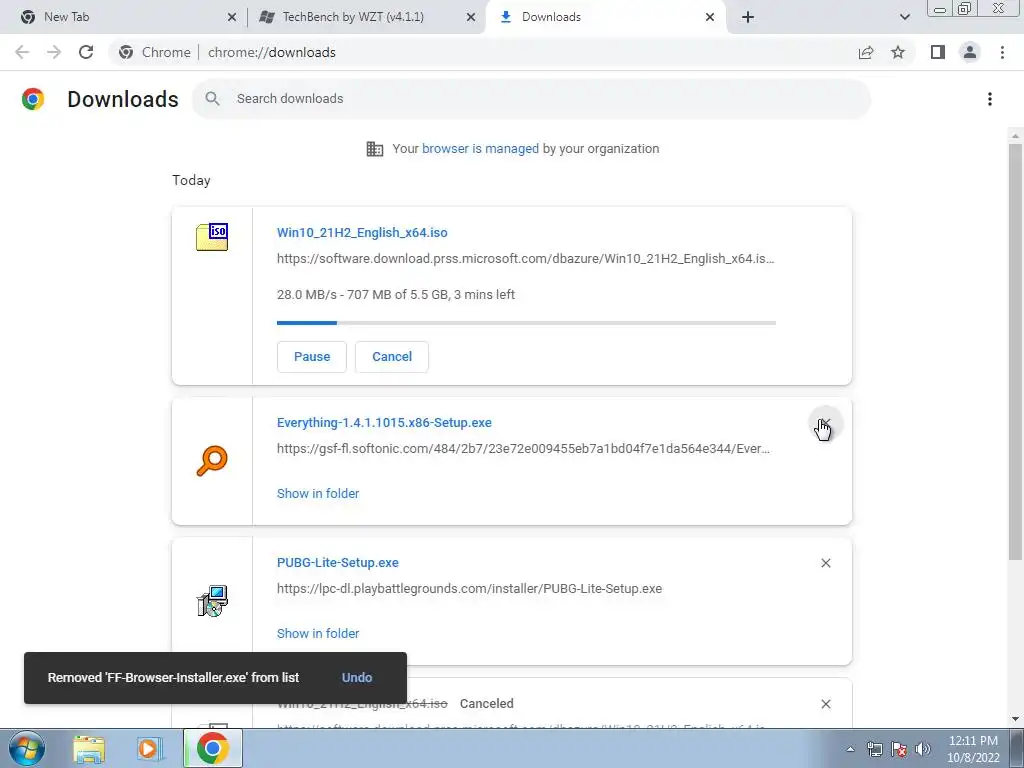Open Windows Explorer from taskbar

pyautogui.click(x=89, y=749)
